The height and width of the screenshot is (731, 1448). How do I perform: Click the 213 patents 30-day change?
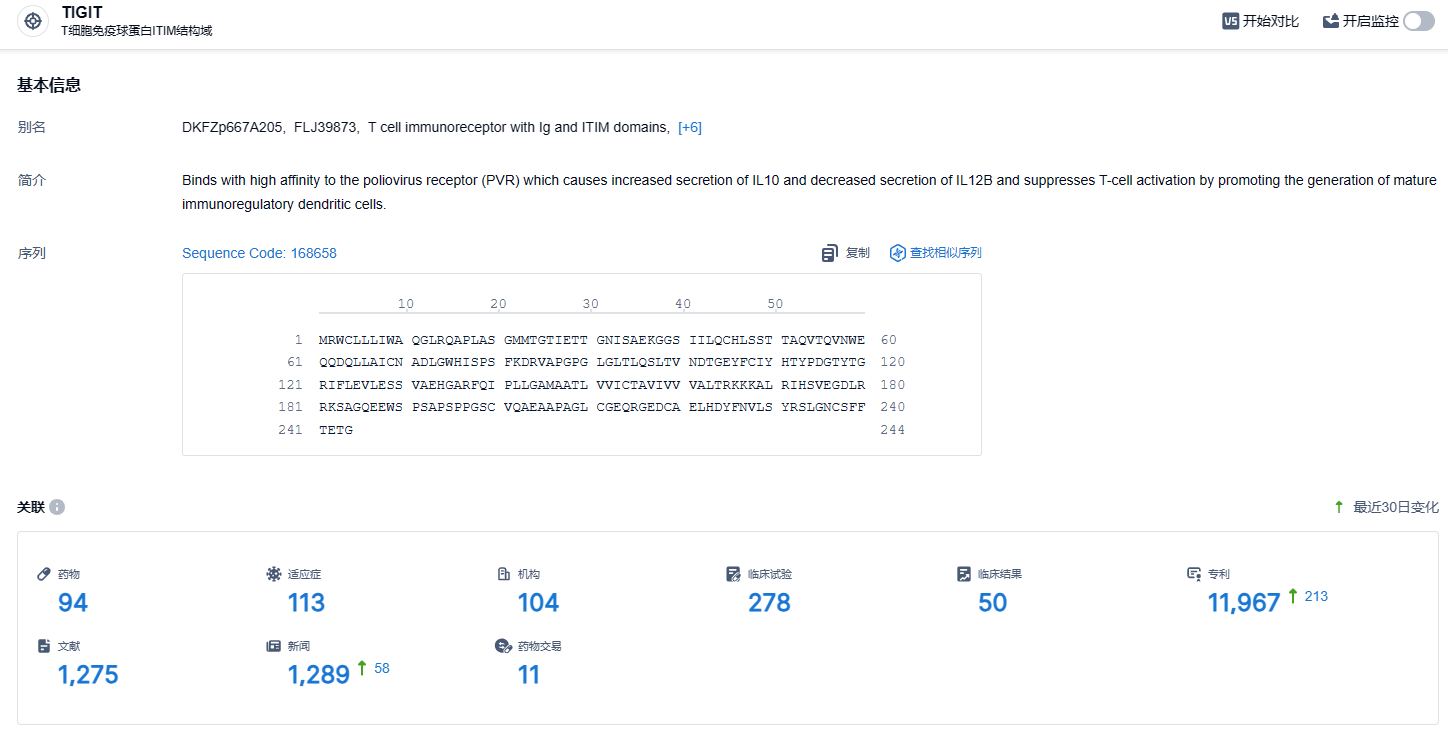point(1316,597)
